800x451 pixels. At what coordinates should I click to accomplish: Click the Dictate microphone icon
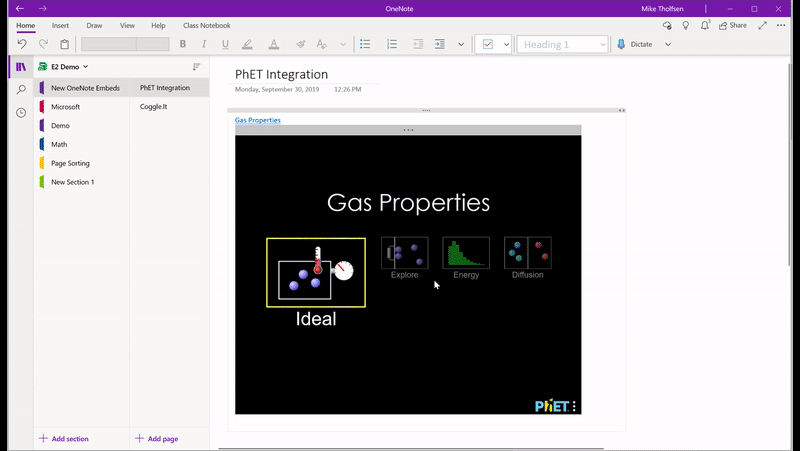point(621,44)
